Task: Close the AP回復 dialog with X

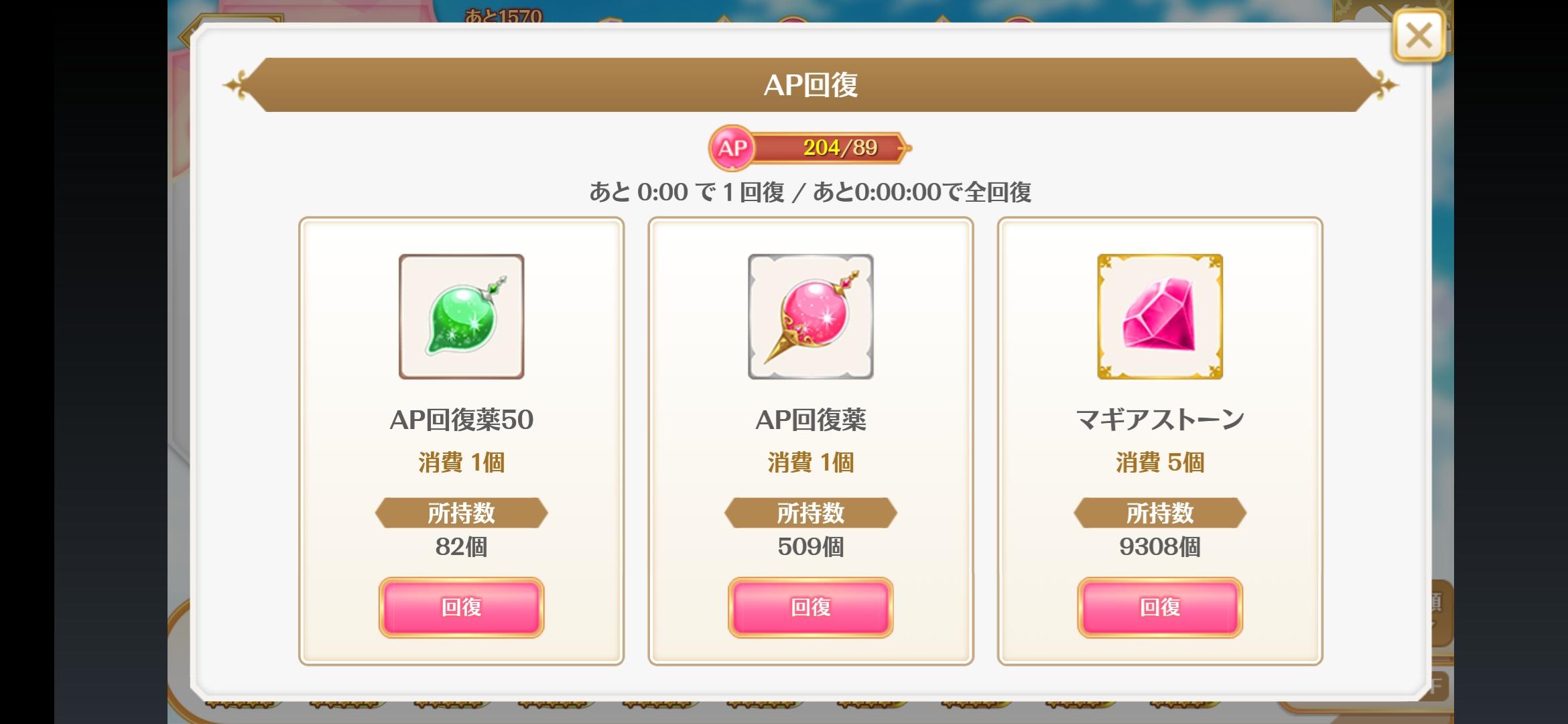Action: (1419, 36)
